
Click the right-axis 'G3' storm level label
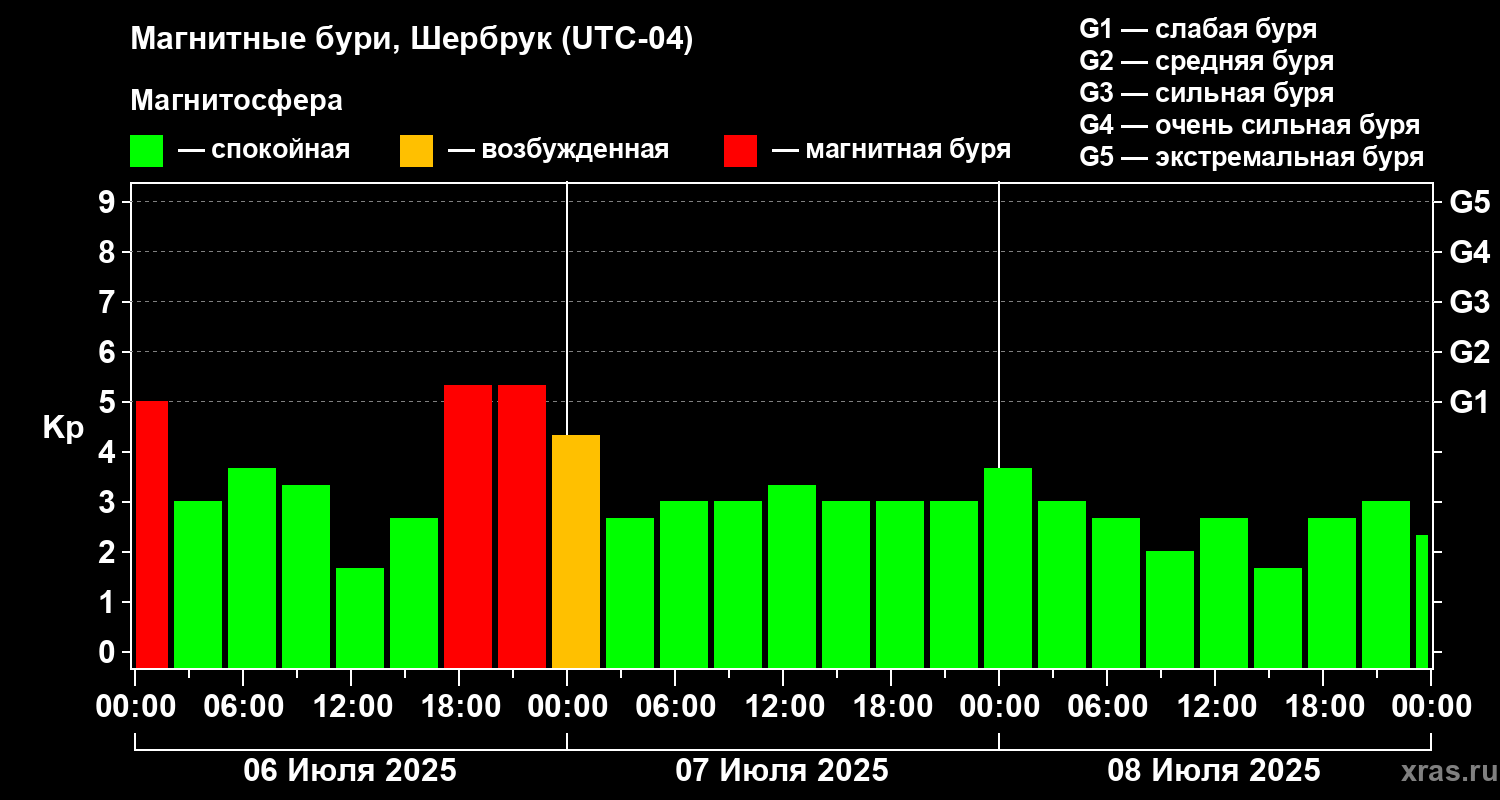pyautogui.click(x=1470, y=302)
